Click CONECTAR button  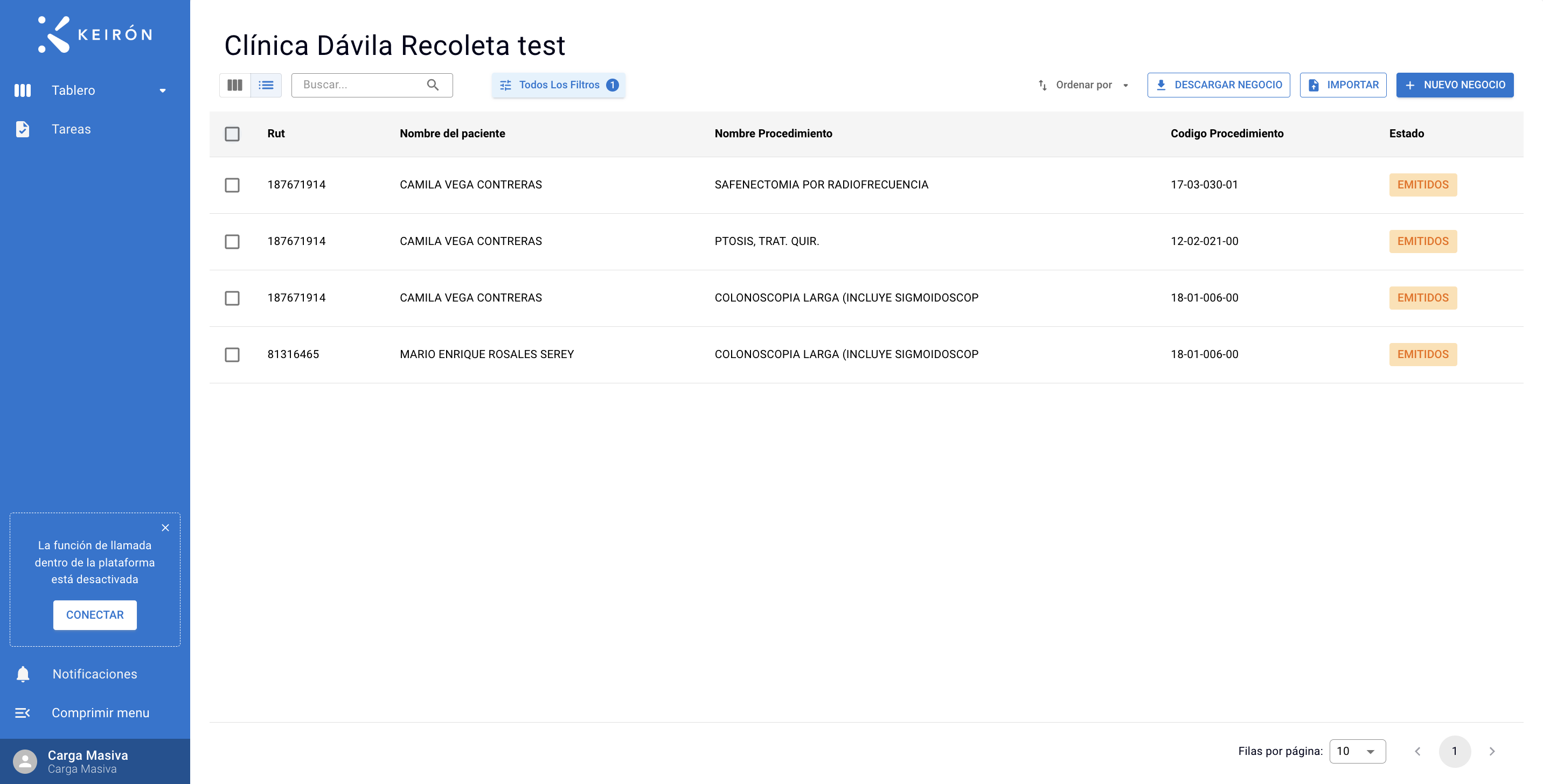pos(95,614)
